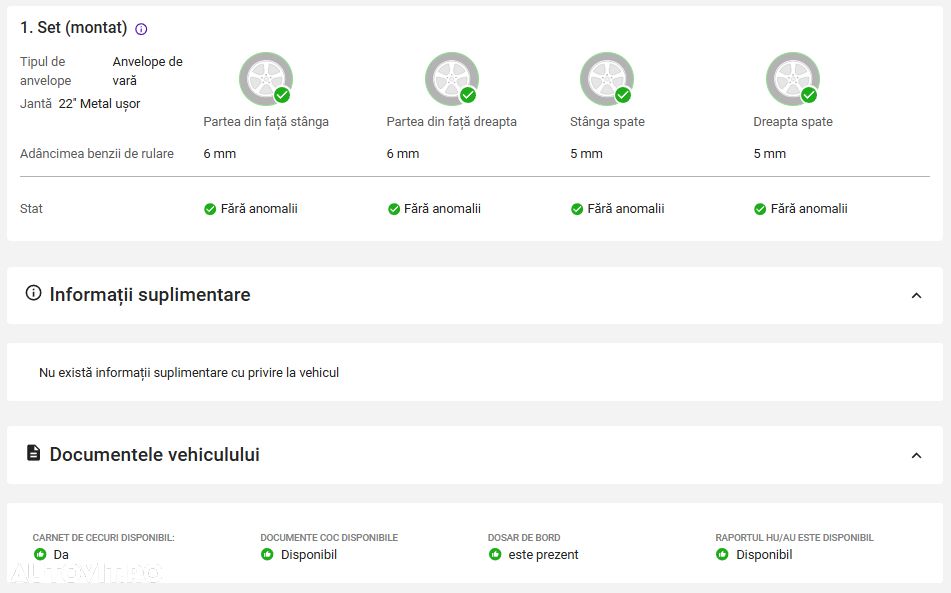Click the Stânga spate wheel icon
The image size is (951, 593).
click(x=607, y=79)
